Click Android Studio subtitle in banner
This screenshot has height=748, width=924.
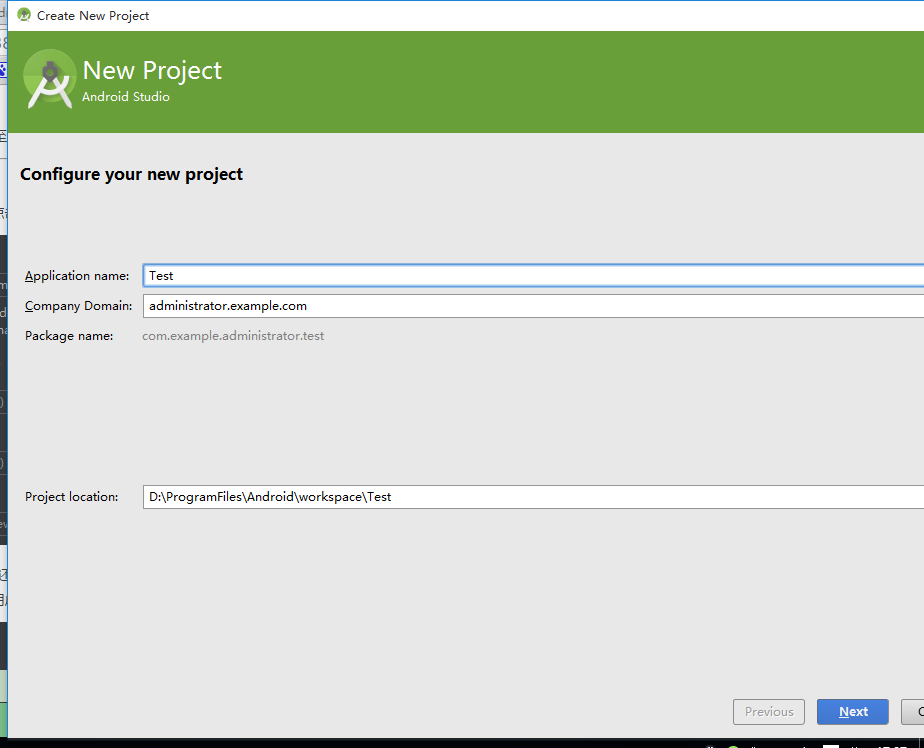tap(126, 97)
